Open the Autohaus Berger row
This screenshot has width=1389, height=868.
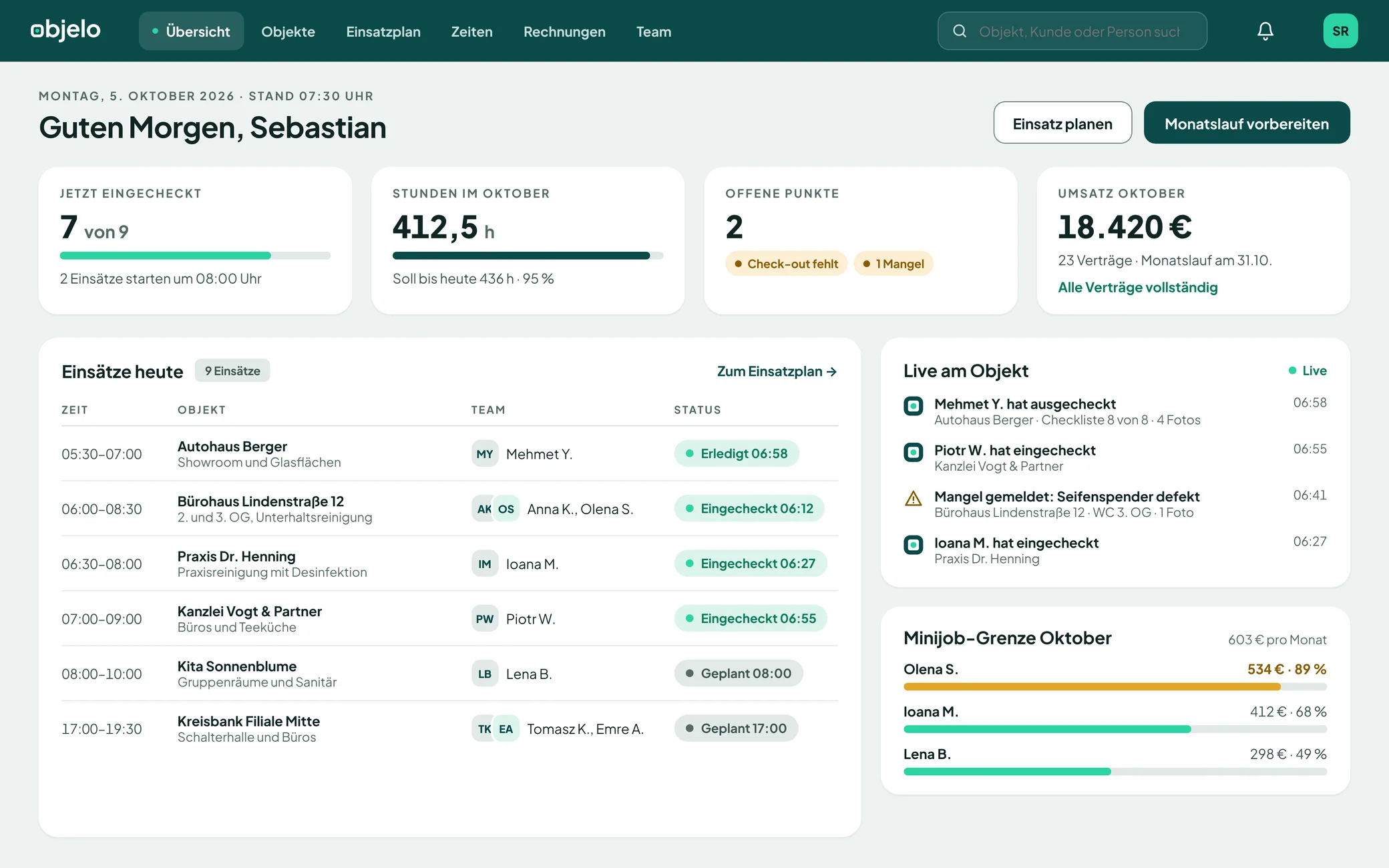[x=449, y=454]
